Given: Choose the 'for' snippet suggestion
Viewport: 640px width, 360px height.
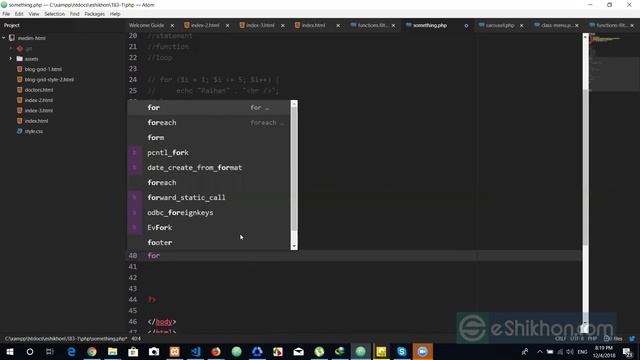Looking at the screenshot, I should tap(209, 108).
